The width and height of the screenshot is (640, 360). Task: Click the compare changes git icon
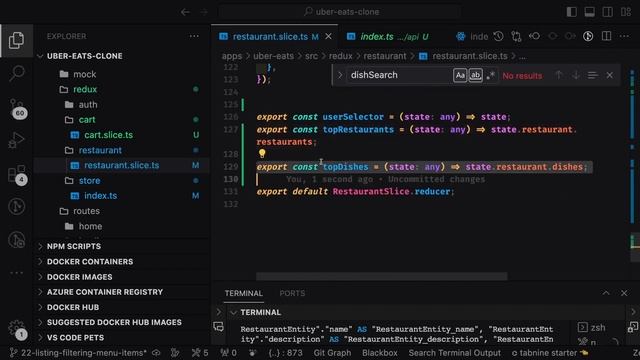pos(516,36)
